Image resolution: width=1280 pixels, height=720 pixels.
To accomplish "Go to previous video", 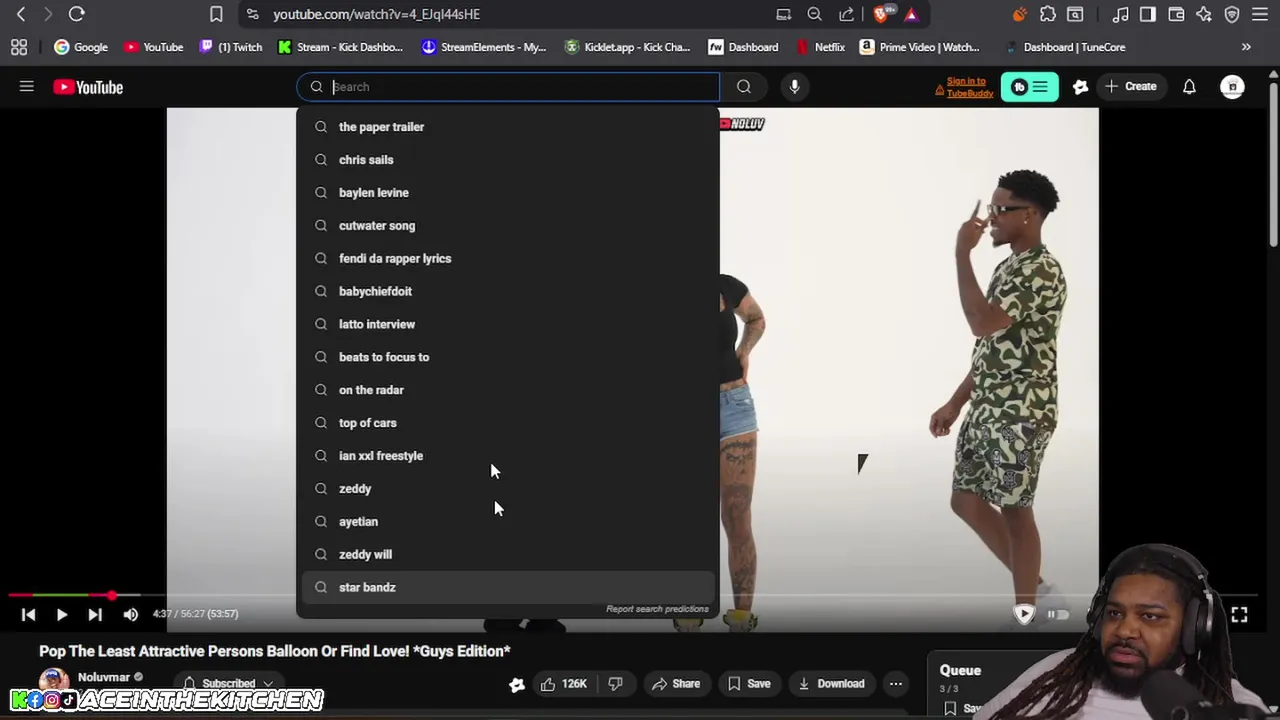I will 28,614.
